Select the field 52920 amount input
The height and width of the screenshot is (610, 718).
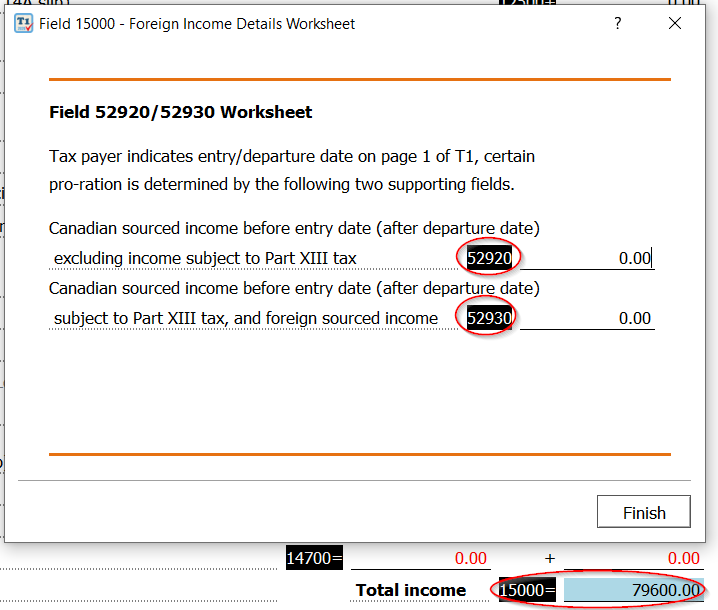pyautogui.click(x=587, y=258)
